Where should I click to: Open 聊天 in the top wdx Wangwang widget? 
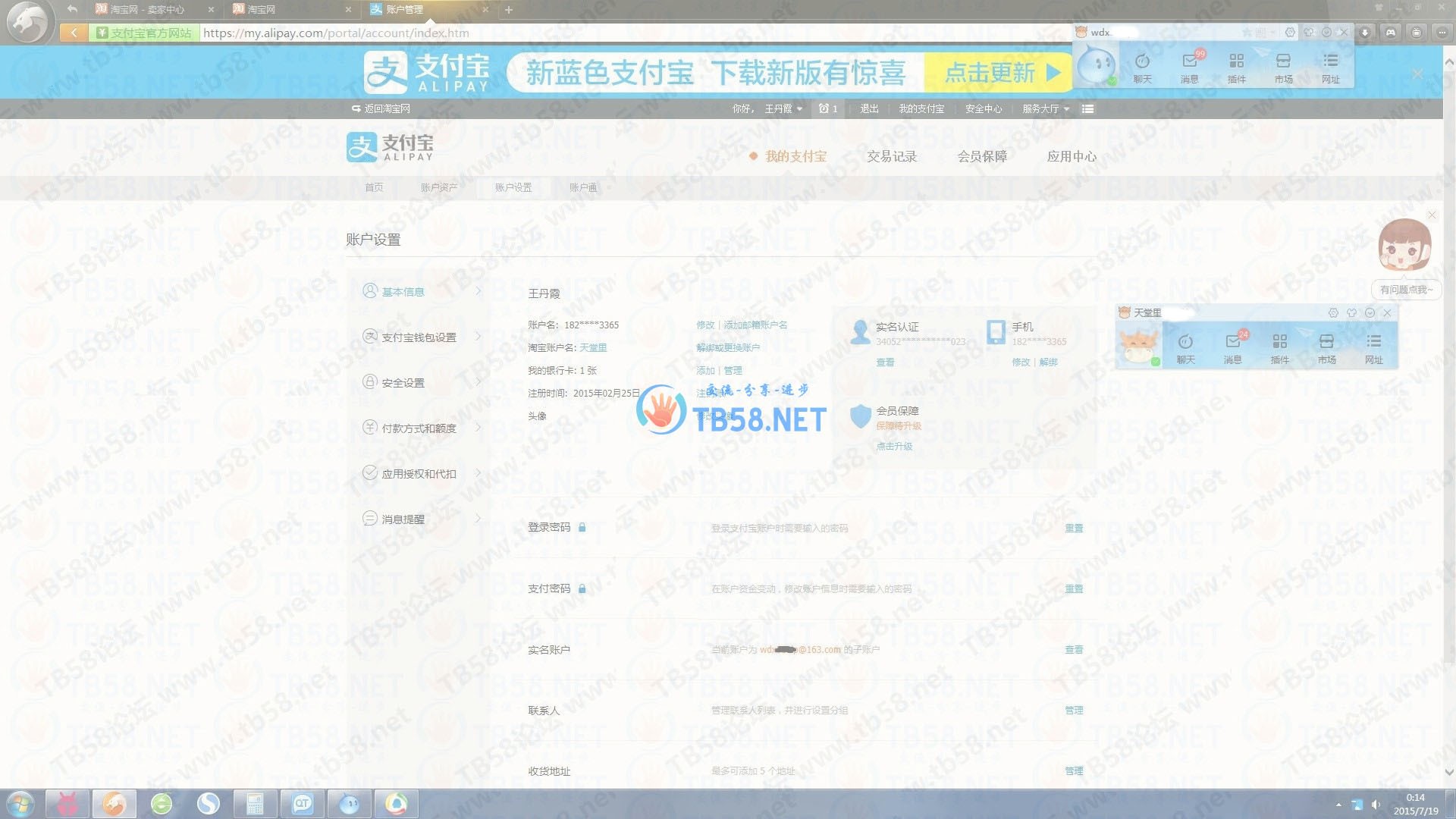[1142, 67]
